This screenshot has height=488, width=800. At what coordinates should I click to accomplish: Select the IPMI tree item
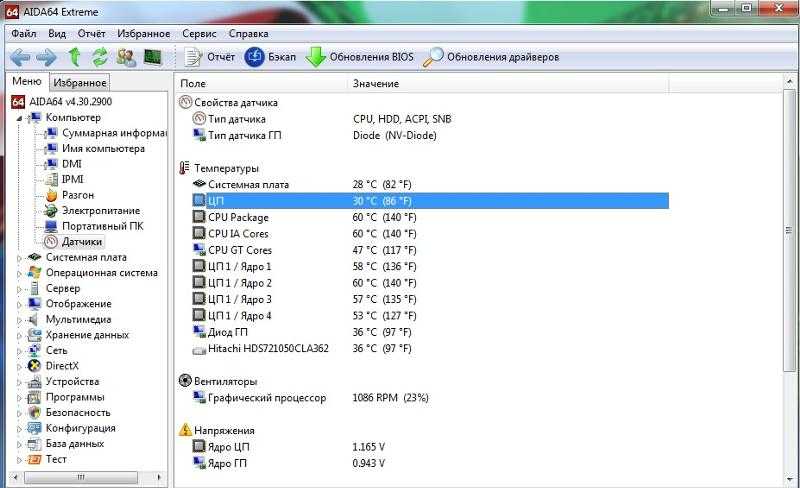pos(72,179)
